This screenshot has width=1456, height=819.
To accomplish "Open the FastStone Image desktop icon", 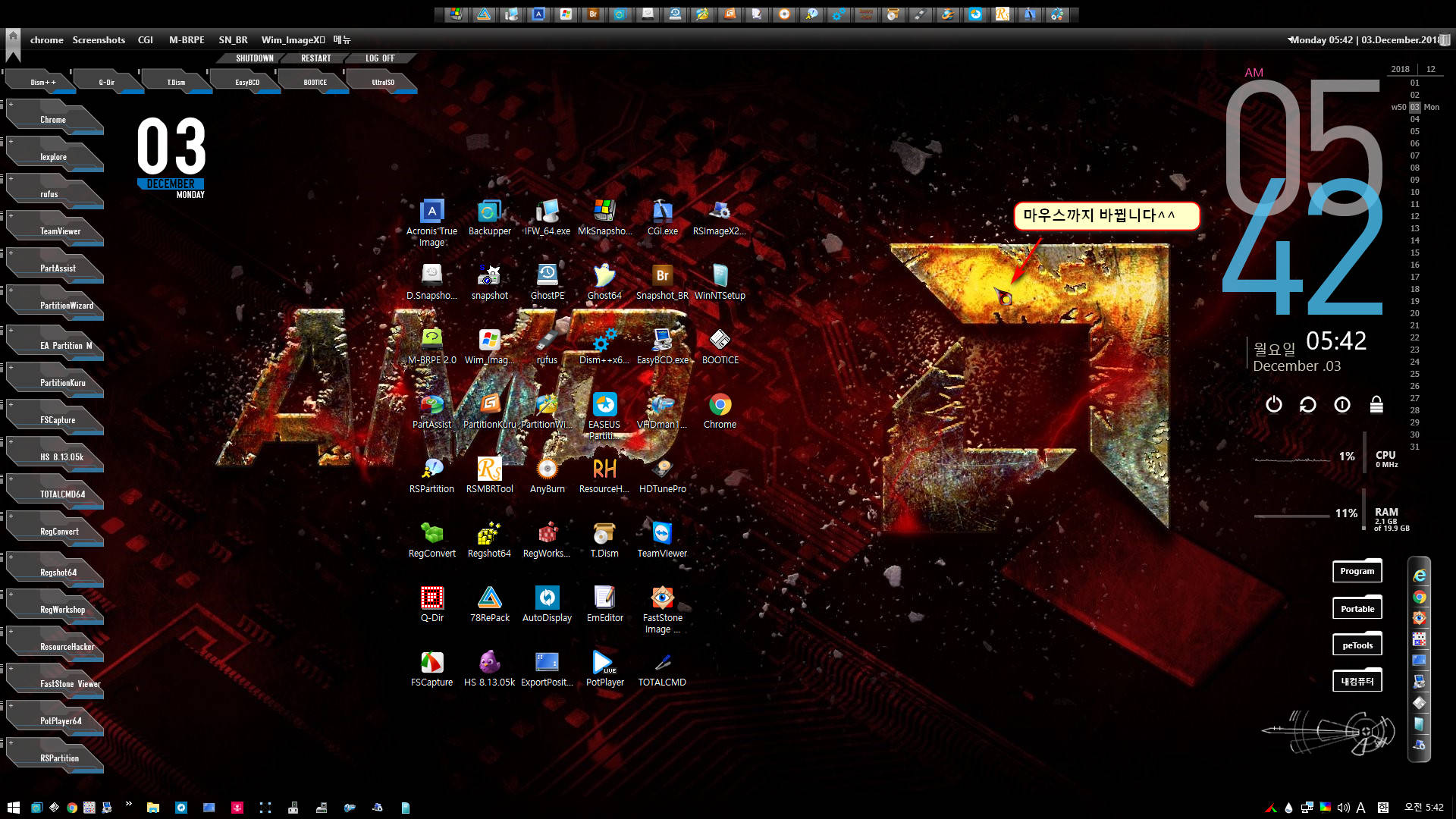I will 662,610.
